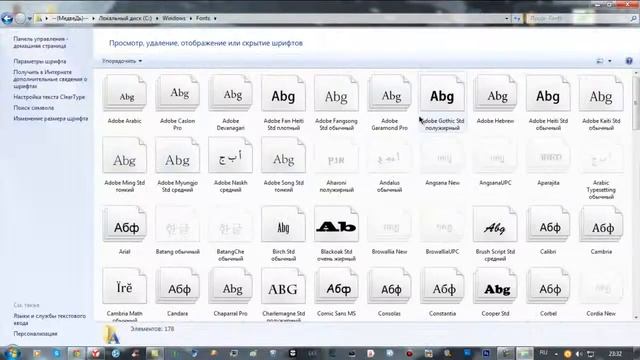The height and width of the screenshot is (360, 640).
Task: Select the Adobe Arabic font icon
Action: coord(124,93)
